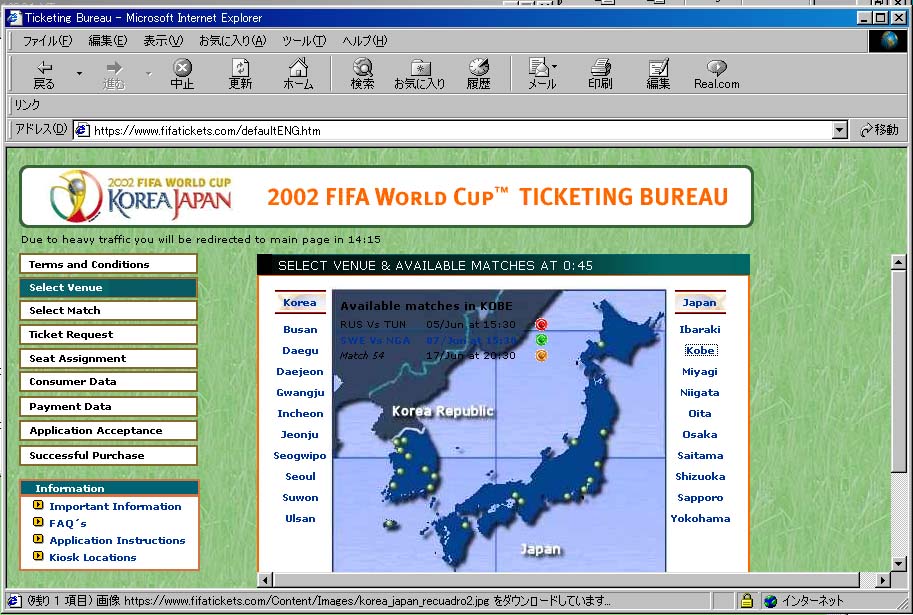Click the page scroll down arrow
This screenshot has width=913, height=615.
coord(898,563)
